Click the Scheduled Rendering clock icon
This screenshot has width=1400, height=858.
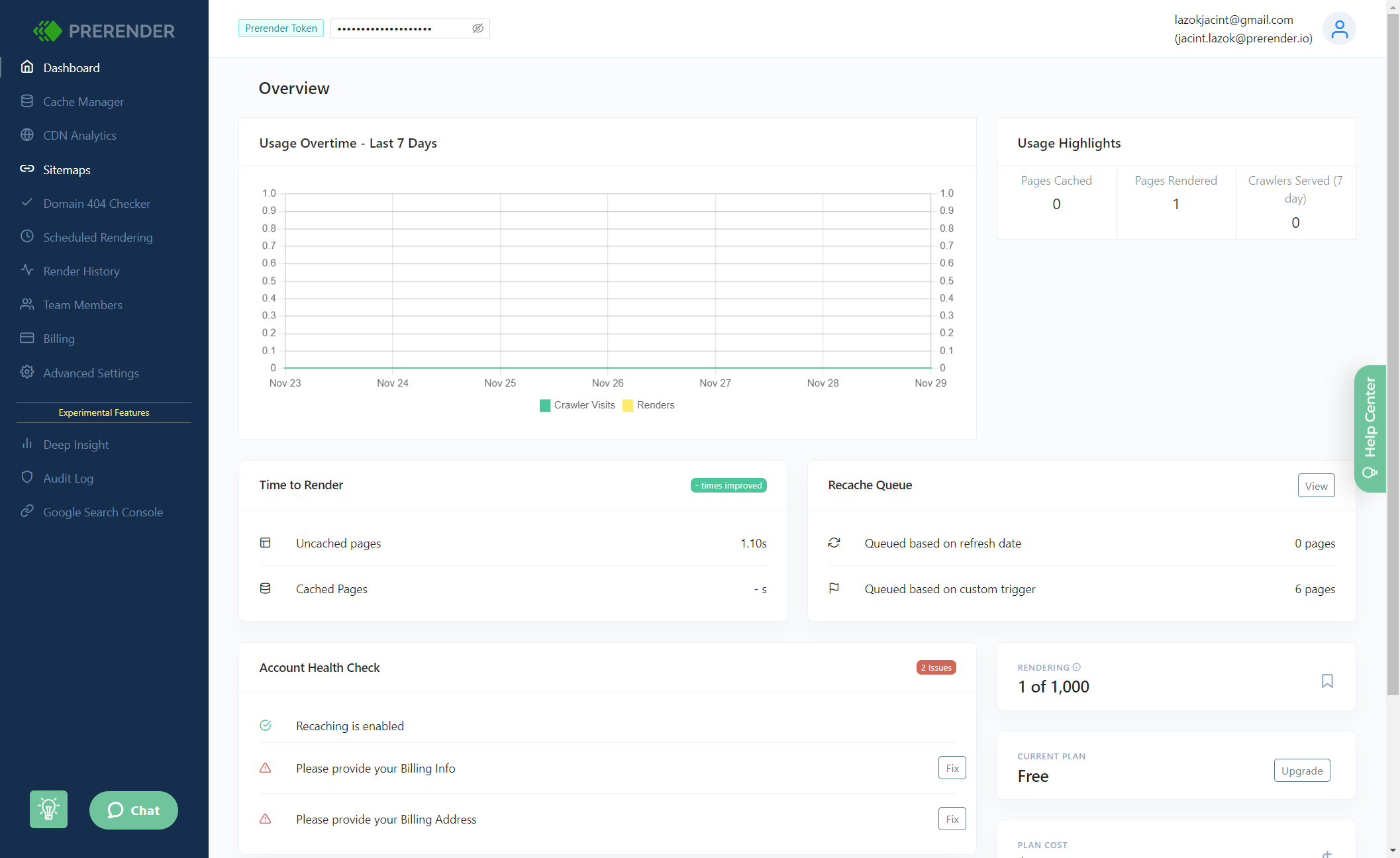(27, 236)
